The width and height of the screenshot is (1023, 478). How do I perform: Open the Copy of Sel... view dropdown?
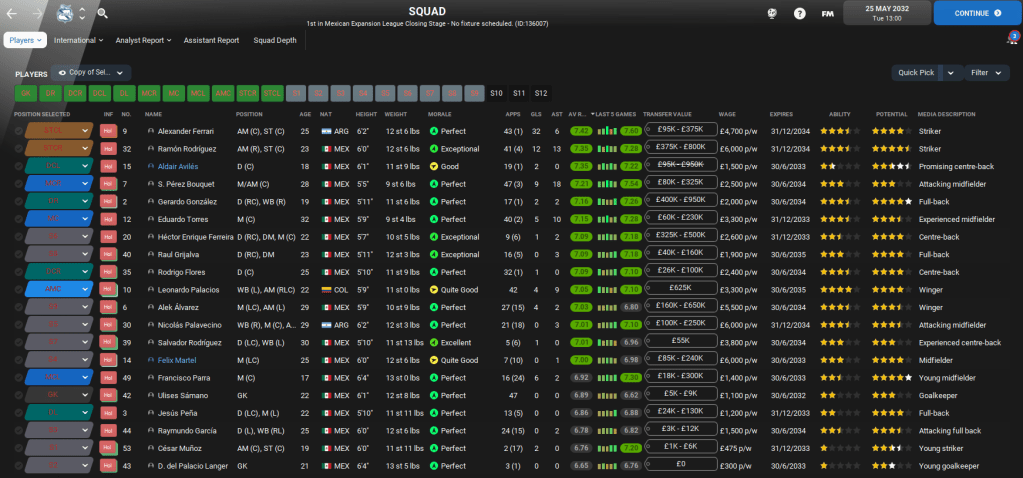91,73
